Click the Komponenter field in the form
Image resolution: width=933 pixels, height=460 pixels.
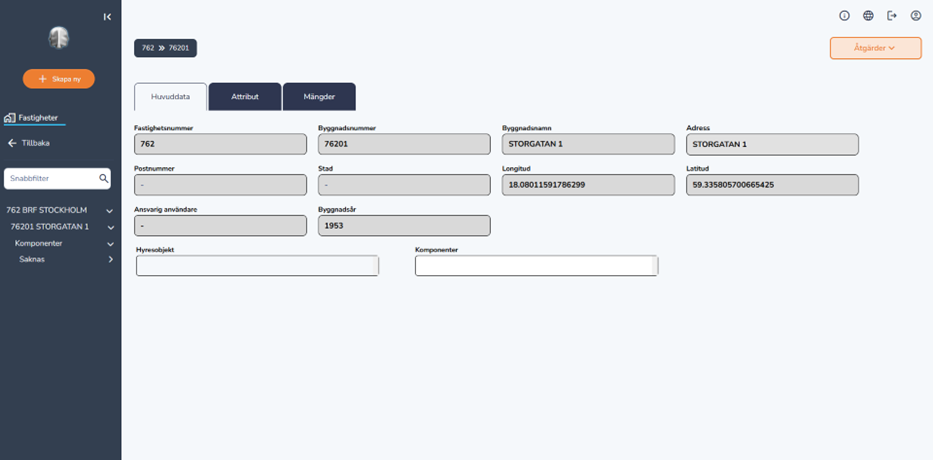tap(536, 266)
